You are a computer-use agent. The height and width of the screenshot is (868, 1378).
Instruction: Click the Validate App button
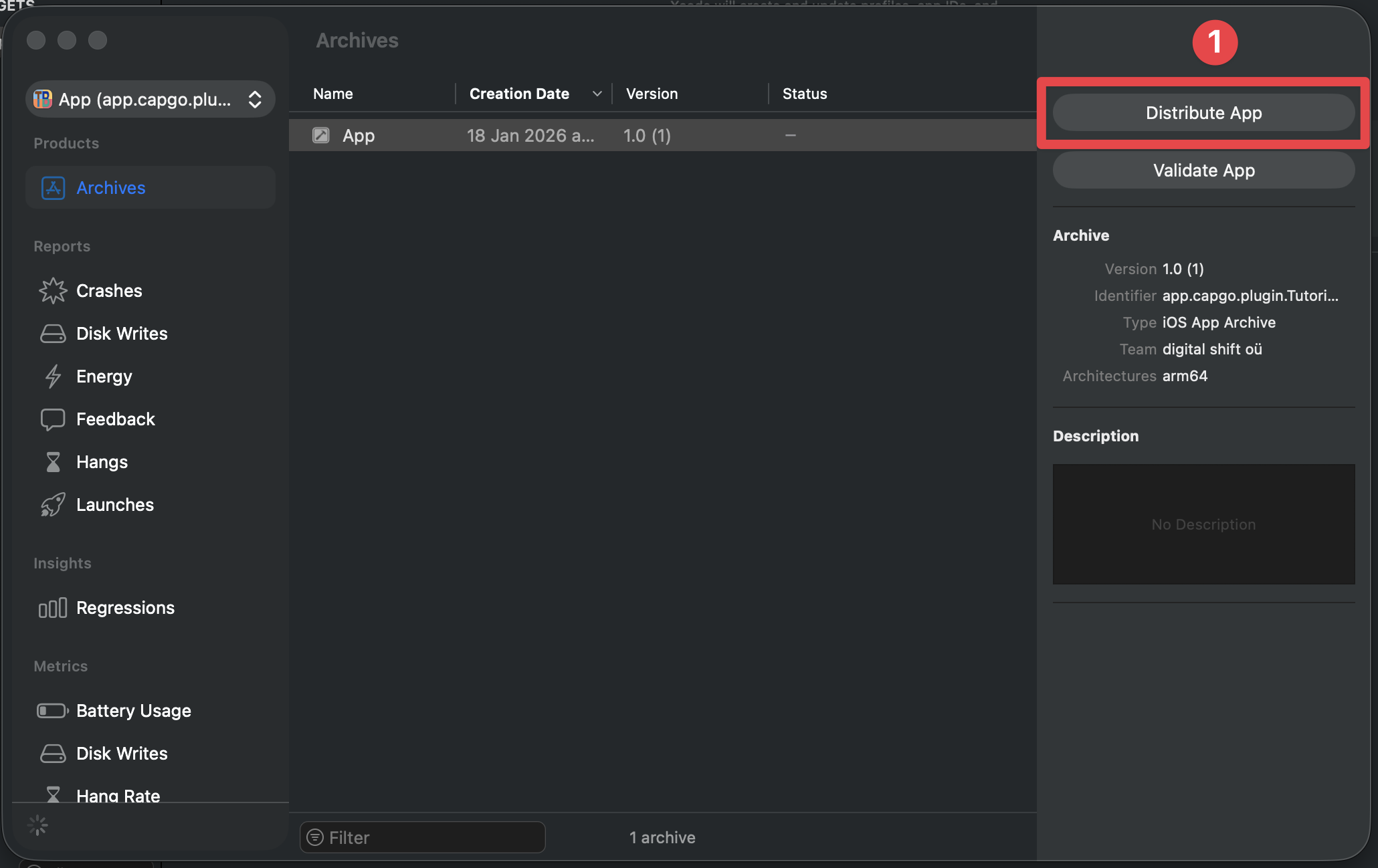1203,170
